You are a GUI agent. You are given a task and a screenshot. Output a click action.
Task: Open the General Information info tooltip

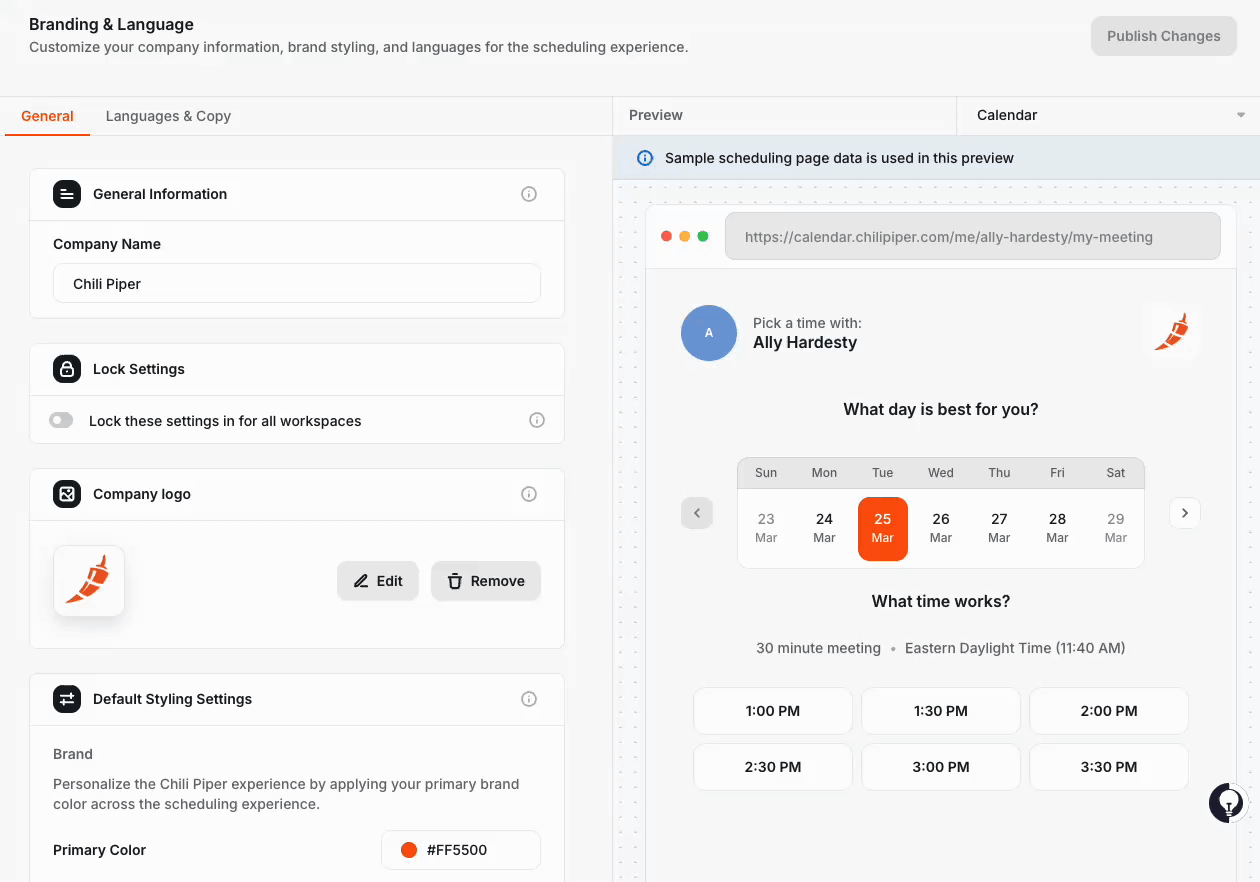pos(529,194)
